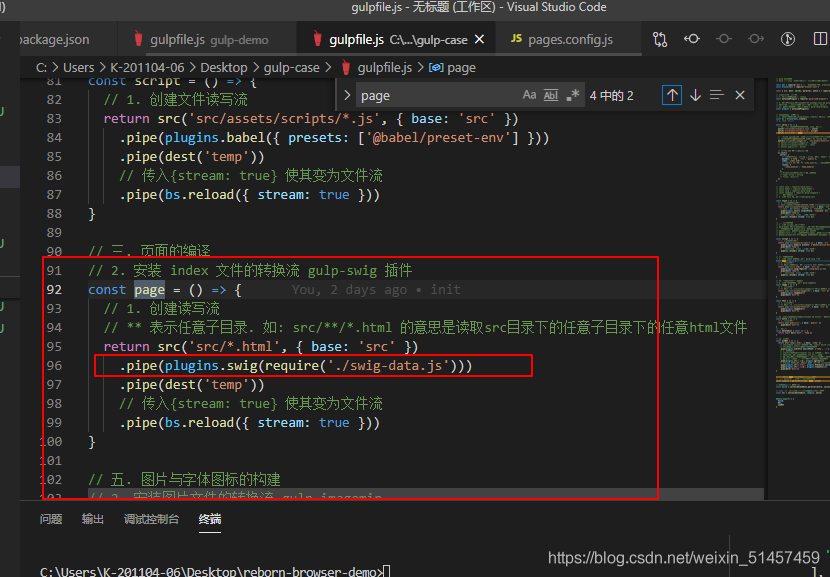Click the highlighted 'page' identifier on line 92
Viewport: 830px width, 577px height.
click(x=149, y=290)
